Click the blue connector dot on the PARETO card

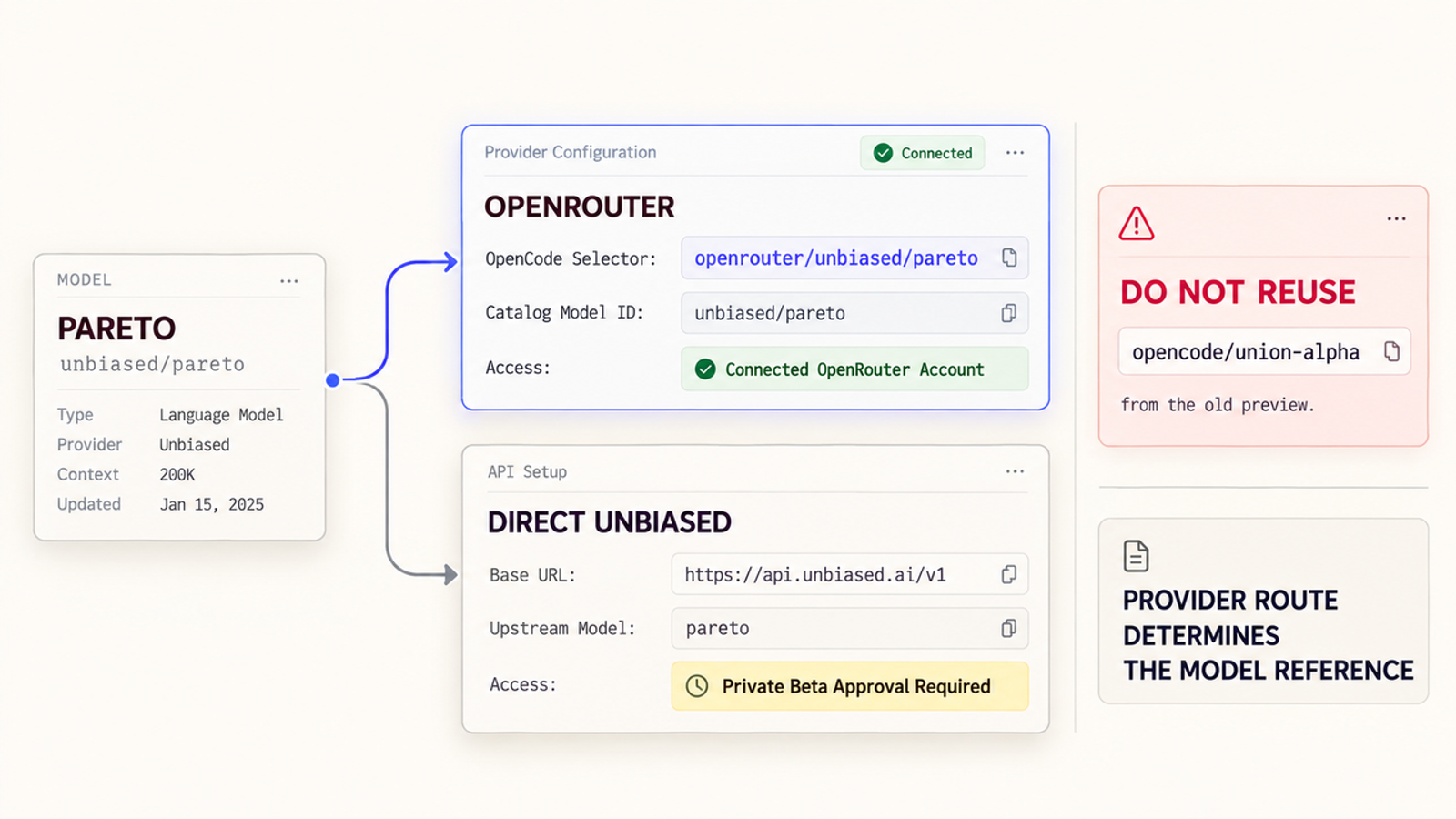point(333,380)
